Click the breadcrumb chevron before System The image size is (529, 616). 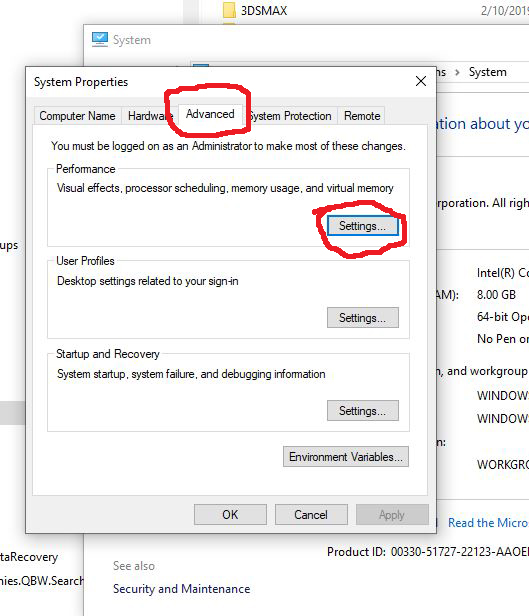pos(457,72)
